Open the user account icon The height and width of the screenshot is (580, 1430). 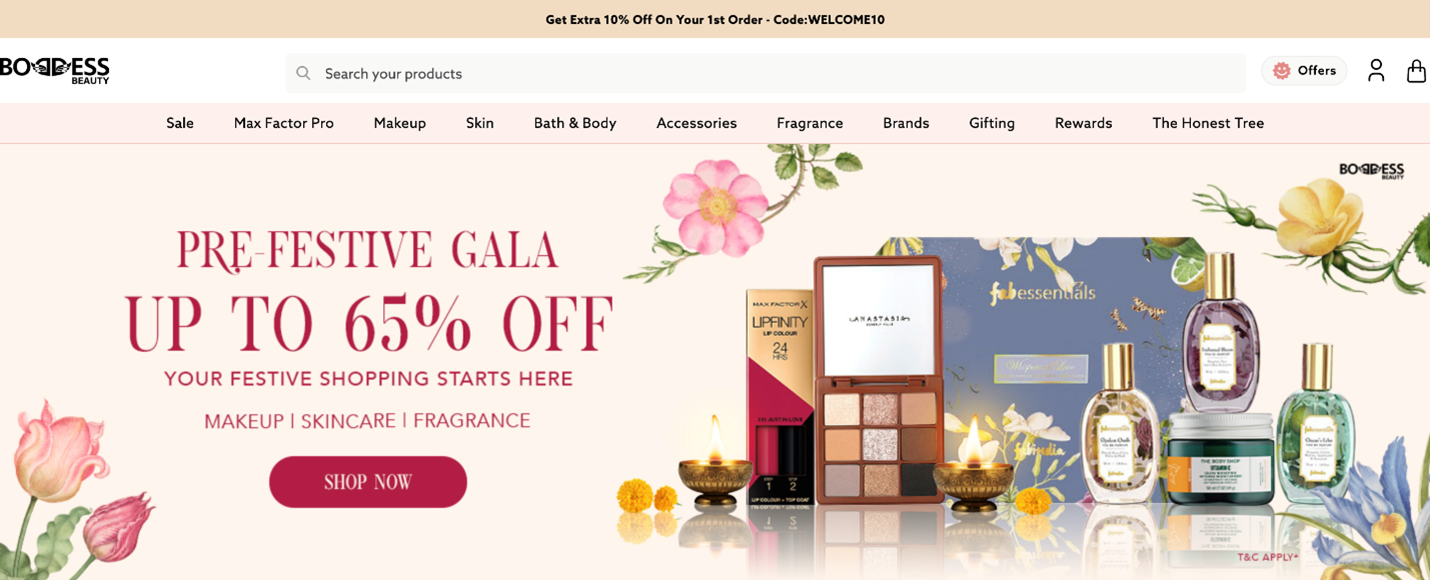point(1376,70)
